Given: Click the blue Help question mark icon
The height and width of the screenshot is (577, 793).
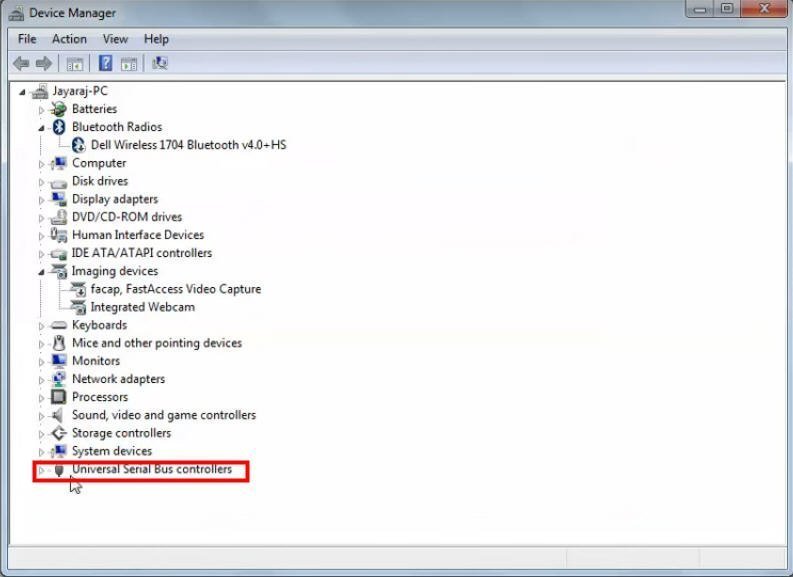Looking at the screenshot, I should coord(105,63).
